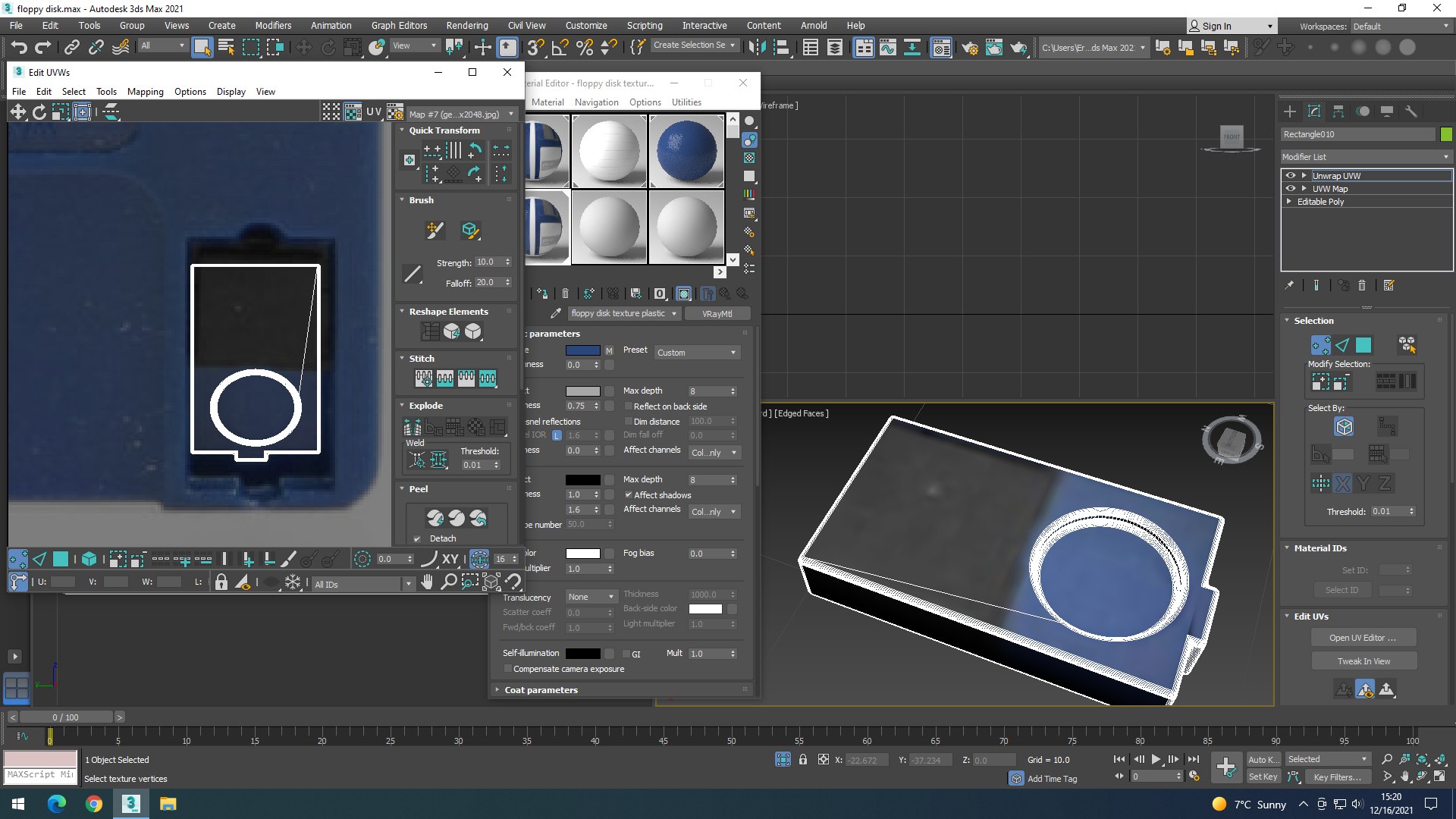Click the Open UV Editor button
This screenshot has width=1456, height=819.
tap(1363, 638)
